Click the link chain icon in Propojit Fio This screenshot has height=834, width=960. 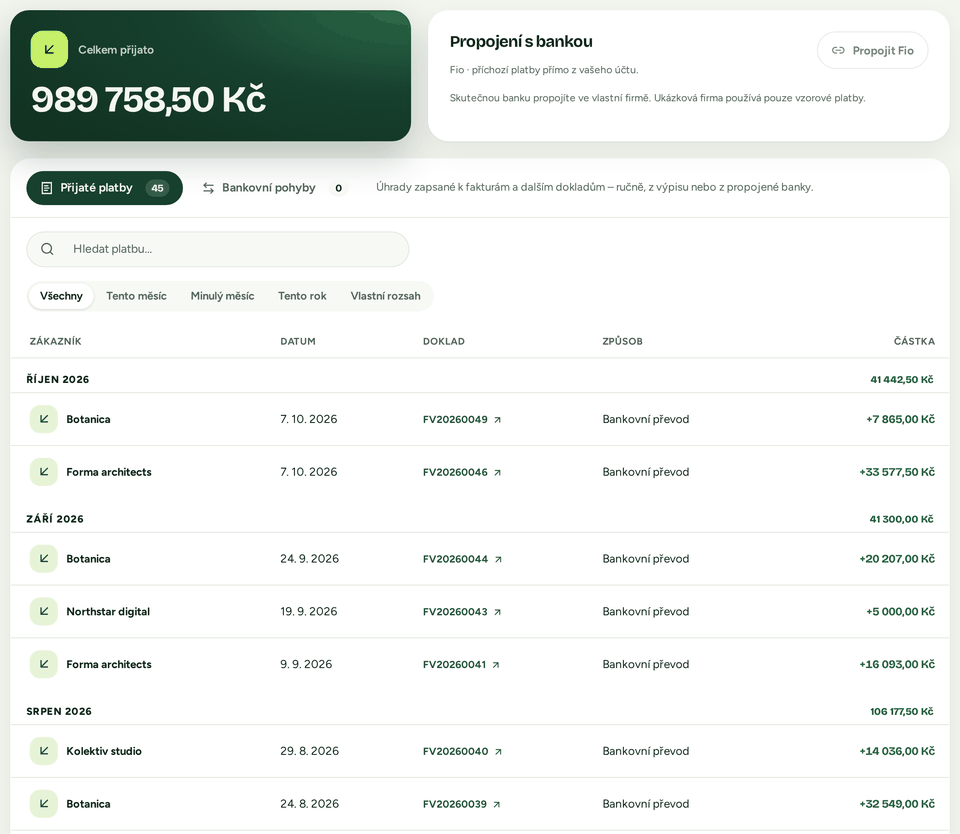[838, 50]
